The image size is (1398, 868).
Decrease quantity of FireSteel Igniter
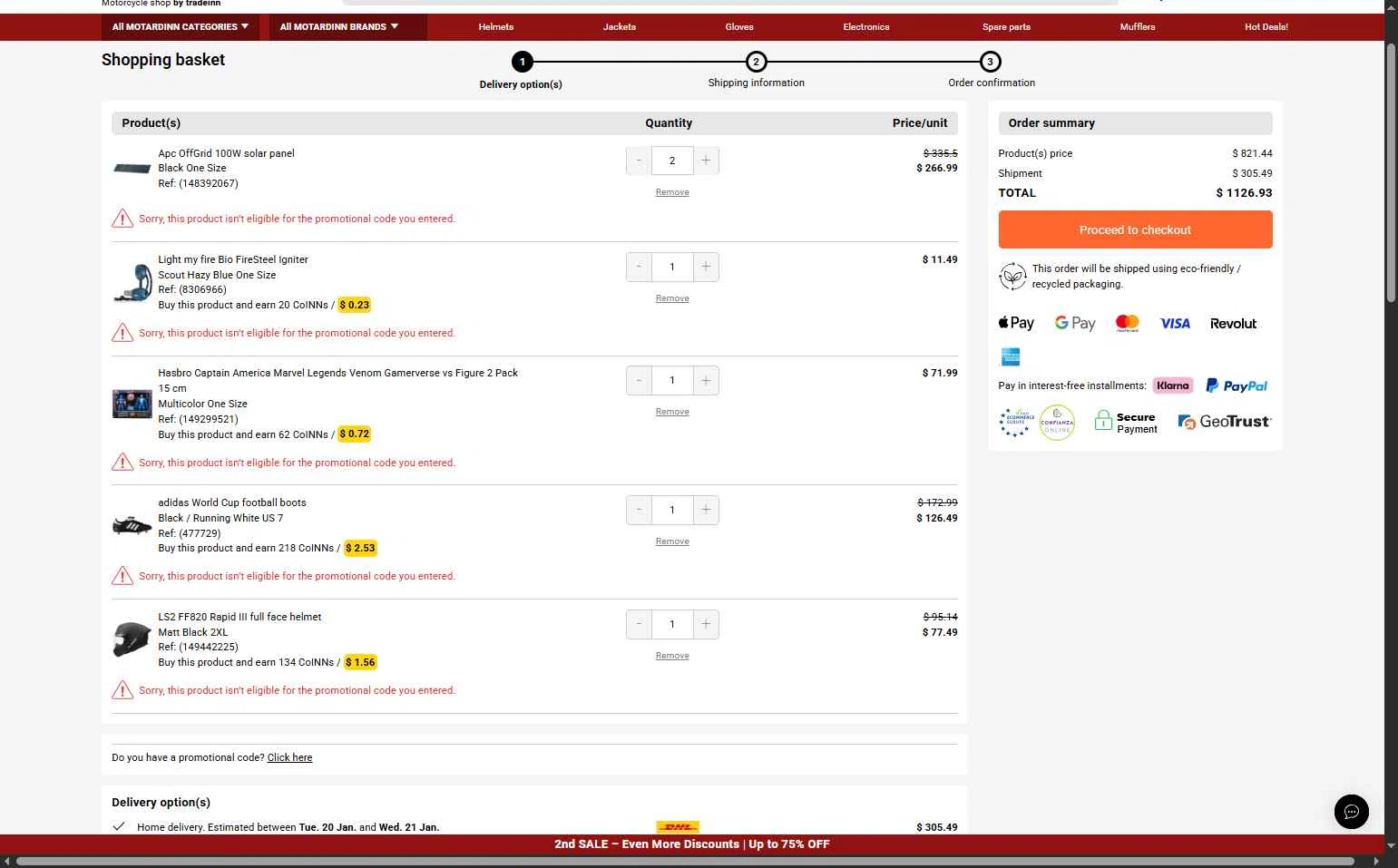pos(639,267)
